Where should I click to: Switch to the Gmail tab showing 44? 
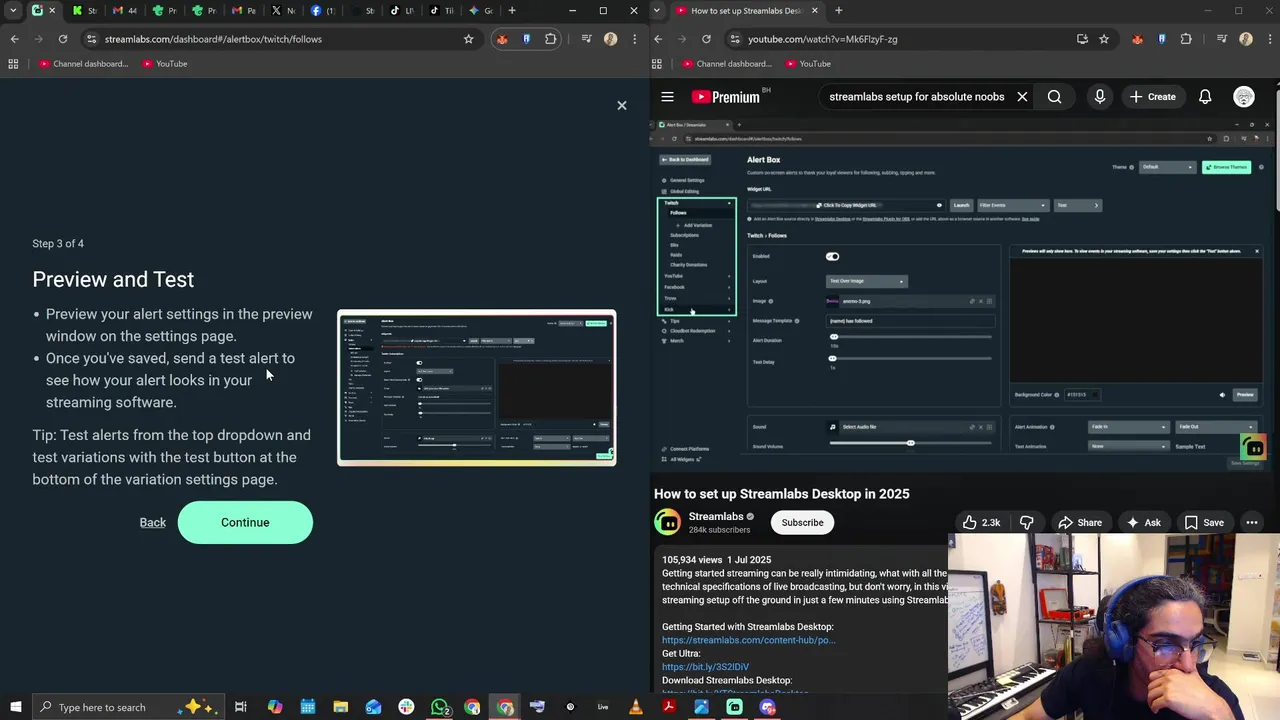[124, 11]
